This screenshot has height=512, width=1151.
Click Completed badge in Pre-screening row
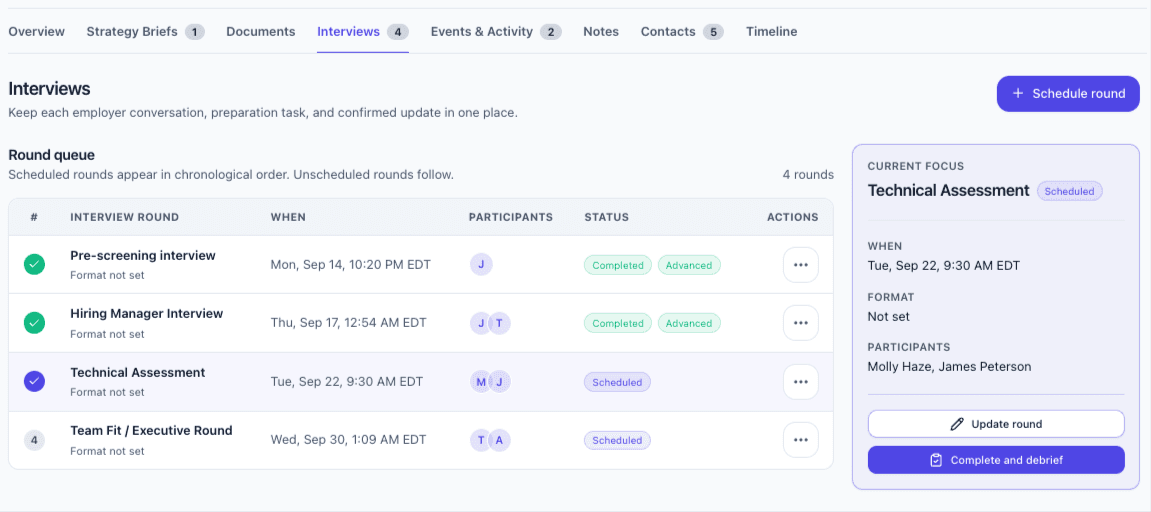pyautogui.click(x=617, y=265)
